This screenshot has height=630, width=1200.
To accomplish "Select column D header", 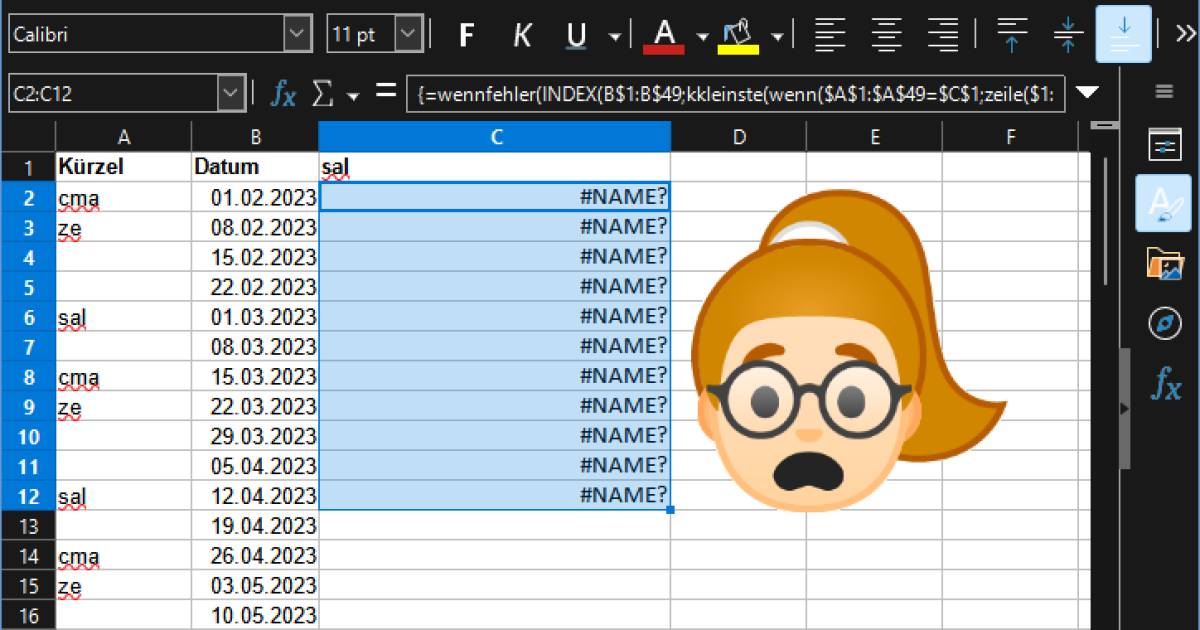I will click(738, 137).
